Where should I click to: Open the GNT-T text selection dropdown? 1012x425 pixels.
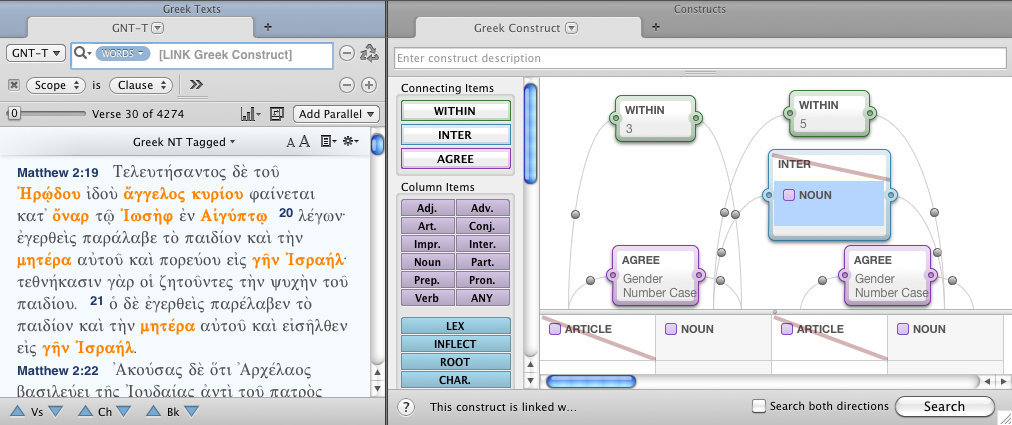37,53
